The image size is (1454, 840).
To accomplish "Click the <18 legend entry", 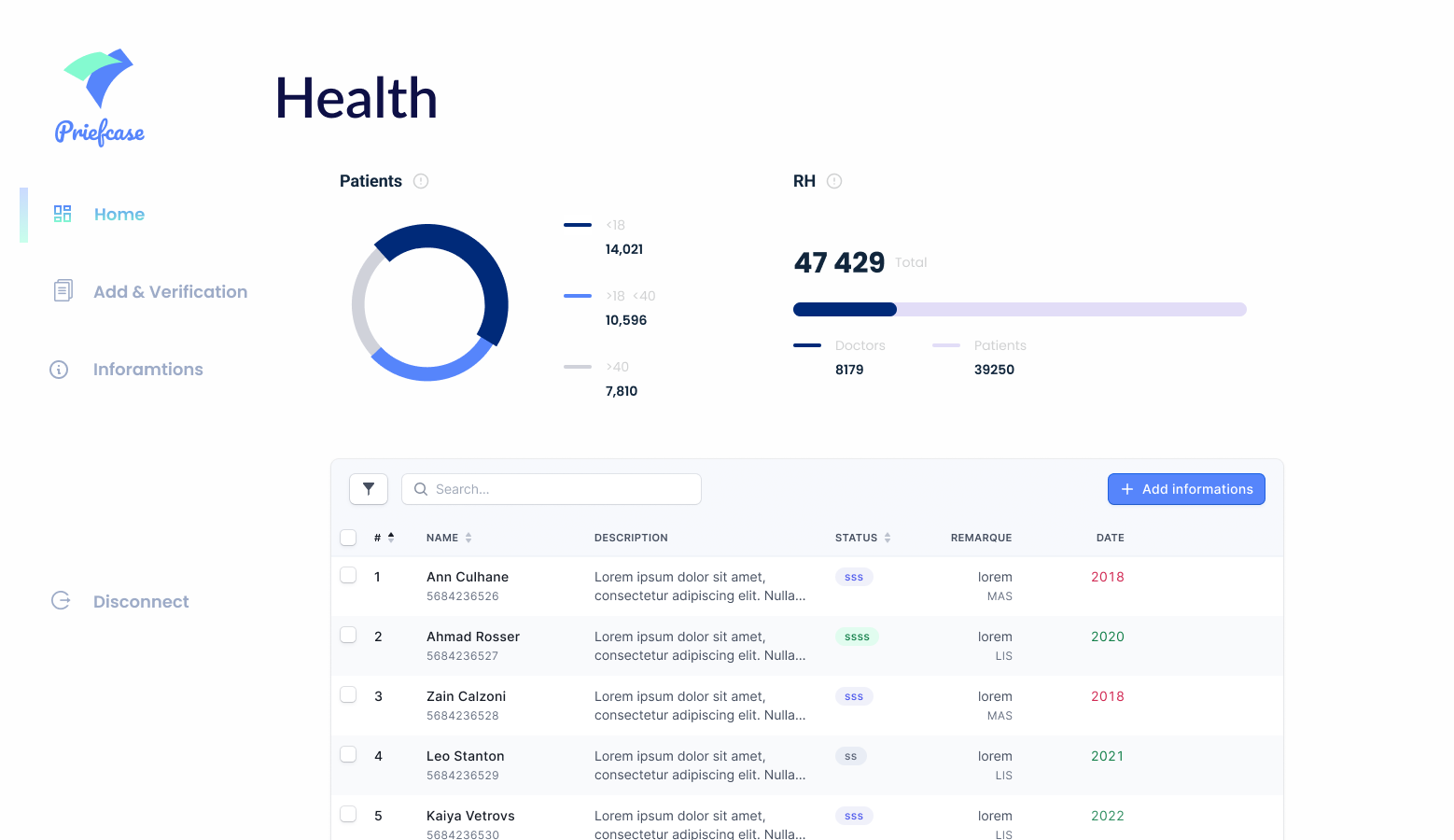I will click(604, 237).
